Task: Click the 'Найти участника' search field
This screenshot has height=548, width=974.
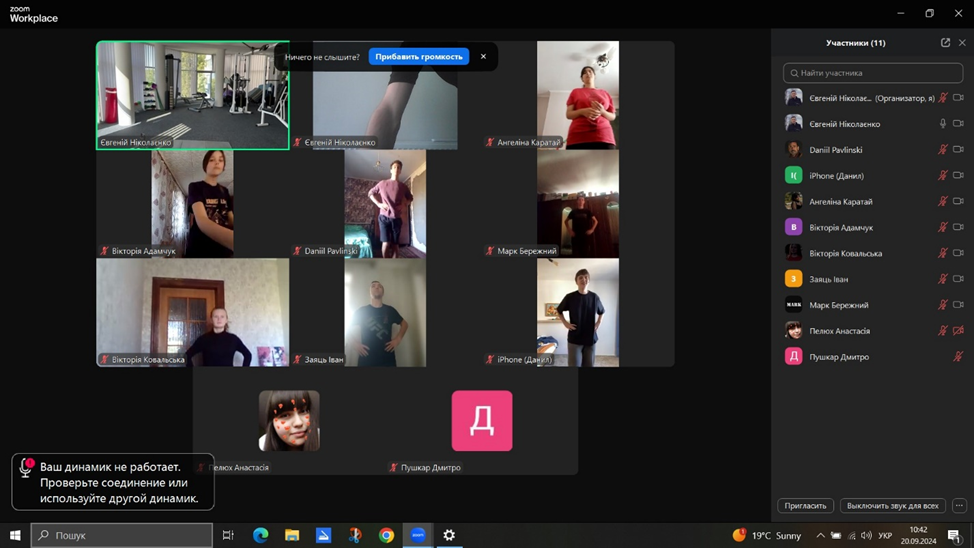Action: click(873, 73)
